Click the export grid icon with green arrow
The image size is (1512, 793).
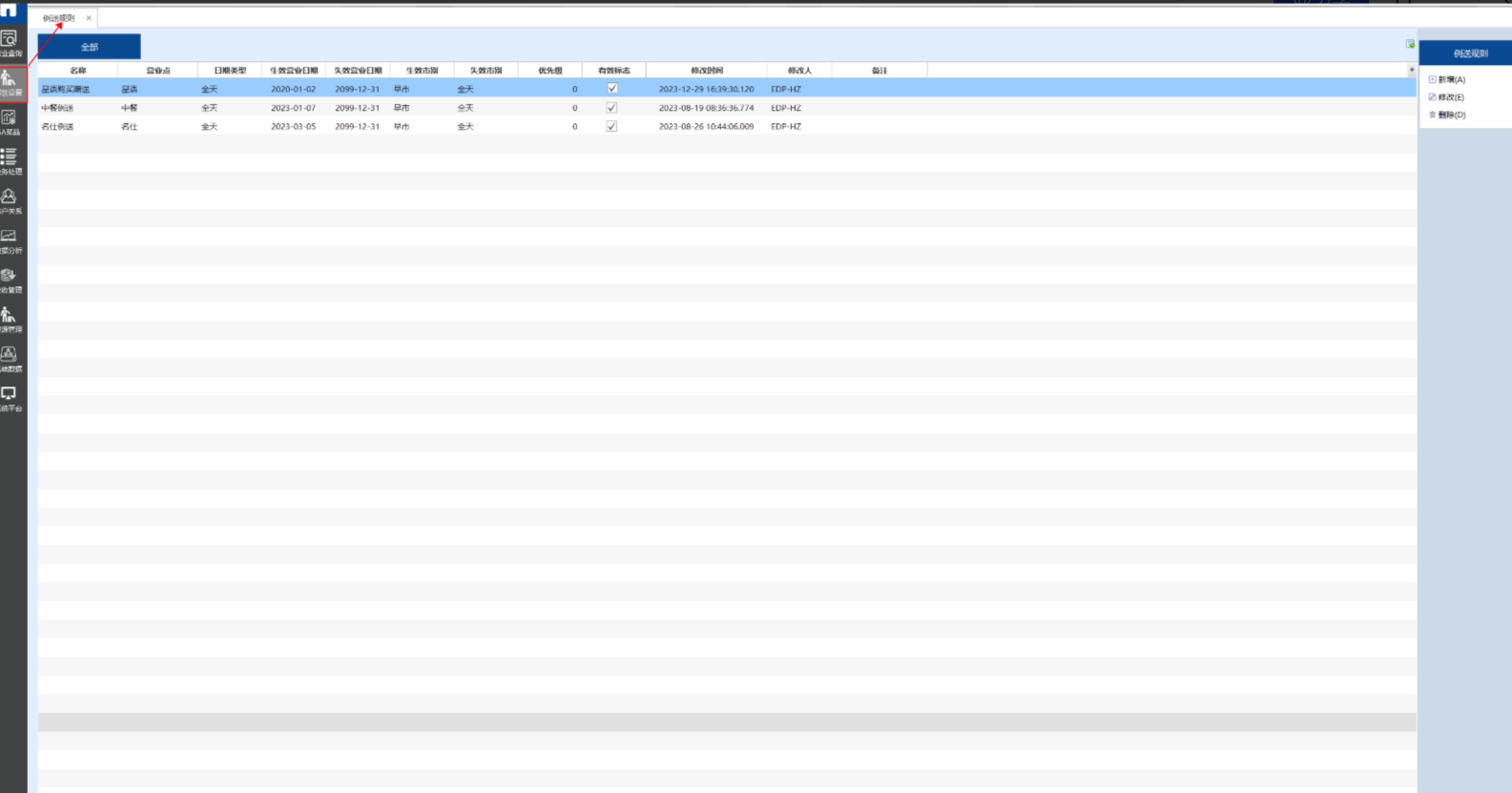1410,44
